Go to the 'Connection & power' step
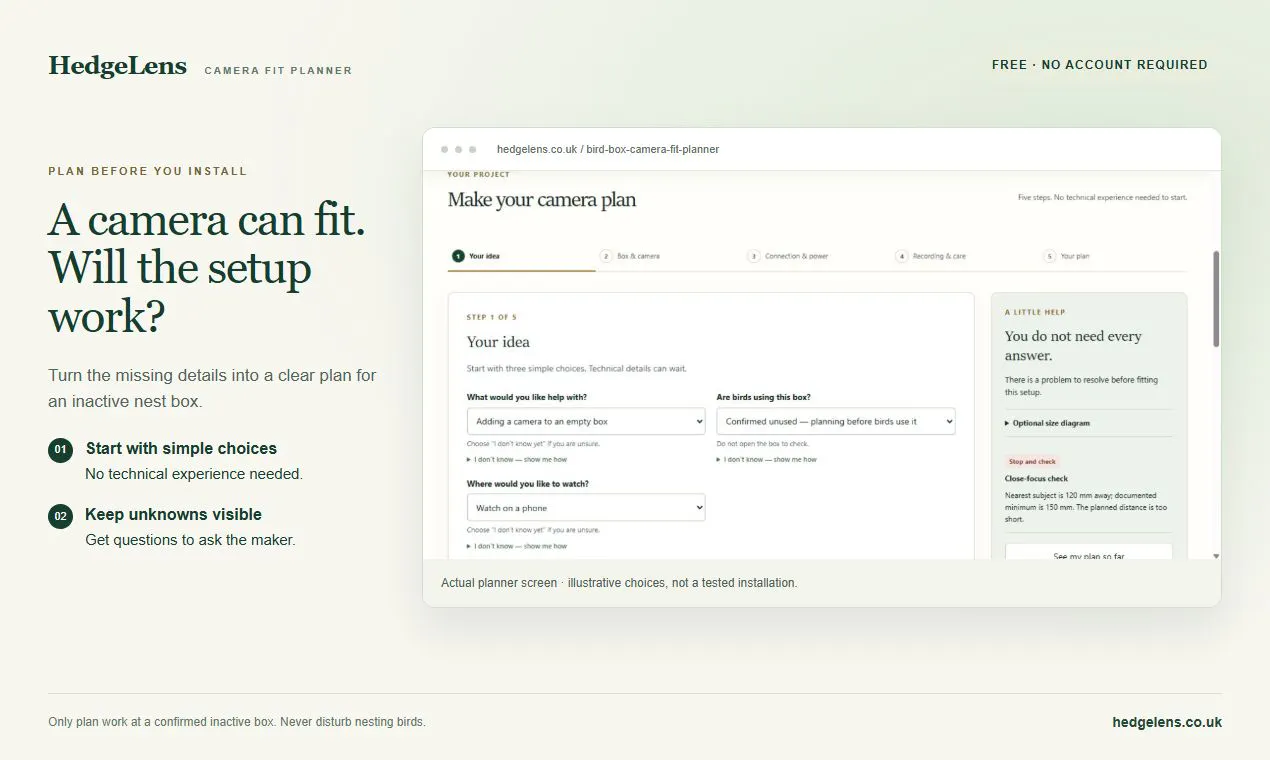Viewport: 1270px width, 760px height. pyautogui.click(x=788, y=256)
